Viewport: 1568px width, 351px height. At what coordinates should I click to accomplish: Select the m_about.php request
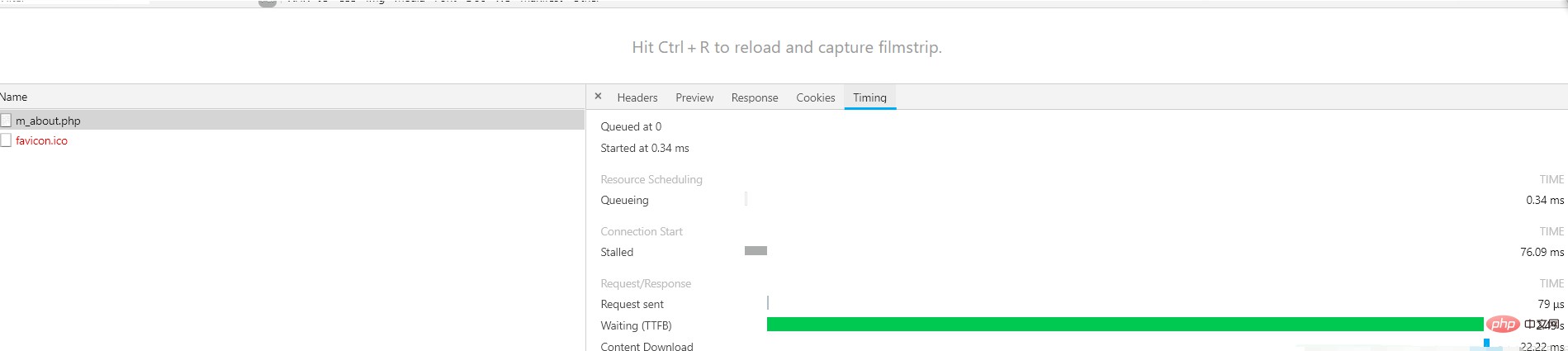pyautogui.click(x=48, y=121)
